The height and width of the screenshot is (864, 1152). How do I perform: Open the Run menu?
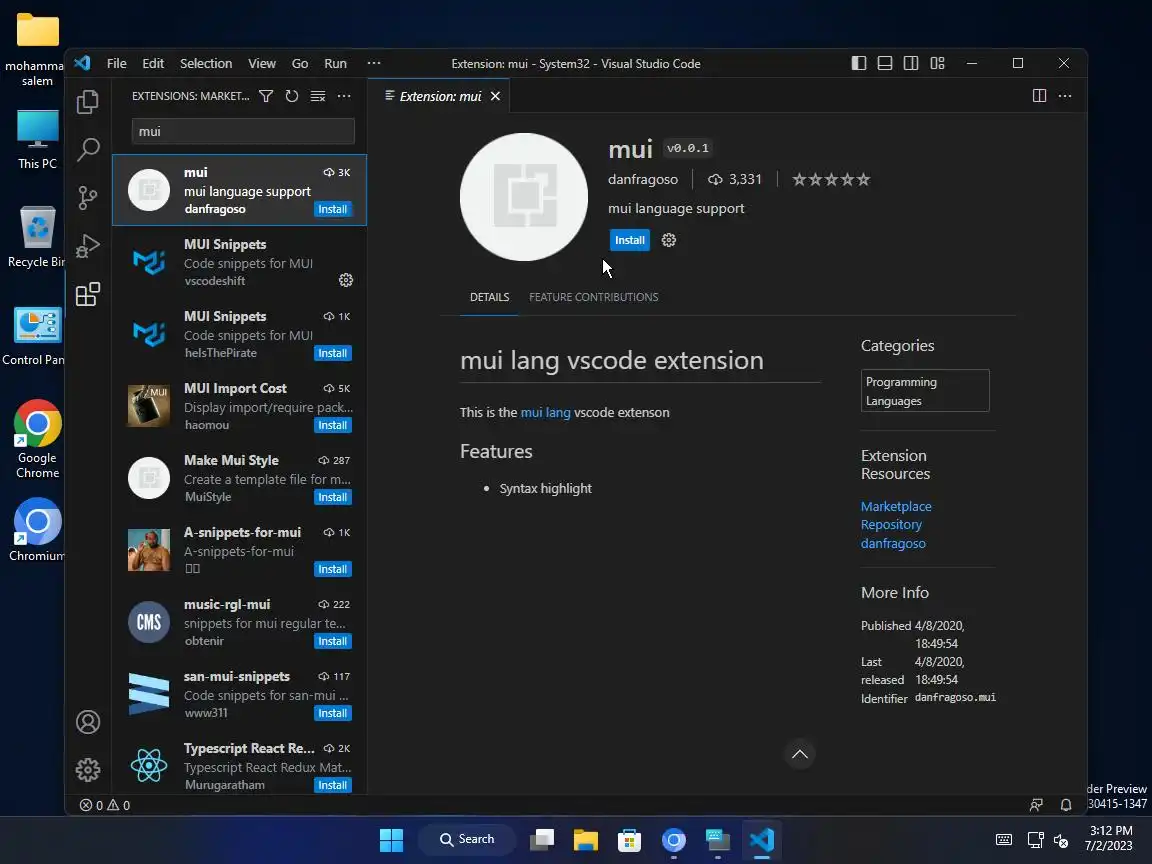coord(335,63)
